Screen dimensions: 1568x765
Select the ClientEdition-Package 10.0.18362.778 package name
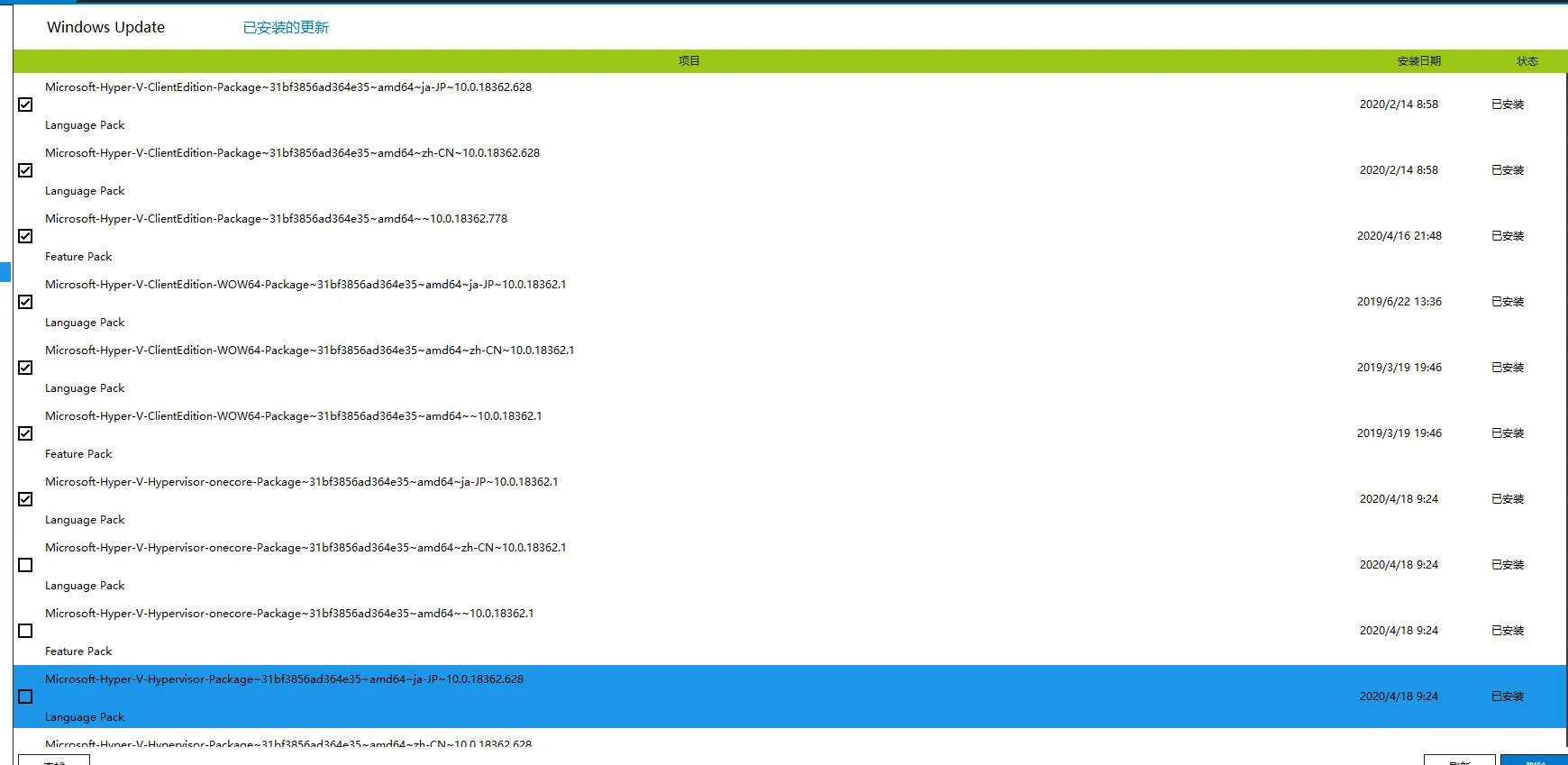click(x=277, y=219)
